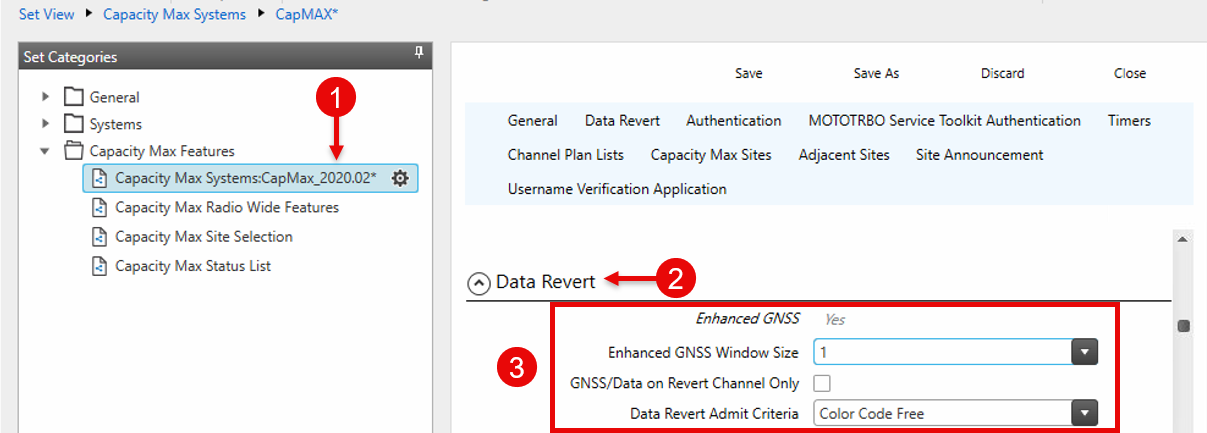This screenshot has width=1207, height=433.
Task: Click the Capacity Max Status List file icon
Action: click(99, 266)
